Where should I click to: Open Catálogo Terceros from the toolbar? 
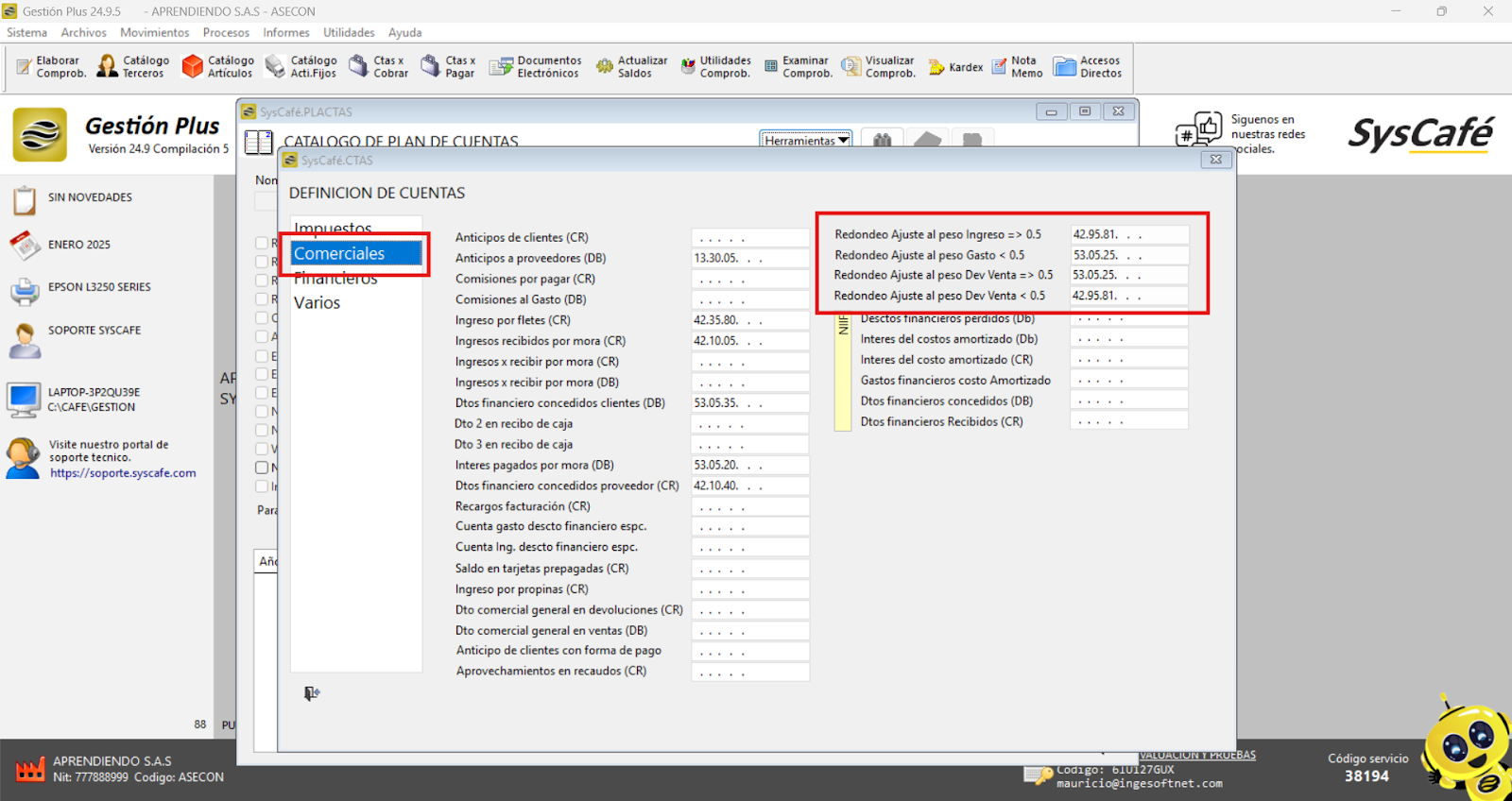coord(133,66)
